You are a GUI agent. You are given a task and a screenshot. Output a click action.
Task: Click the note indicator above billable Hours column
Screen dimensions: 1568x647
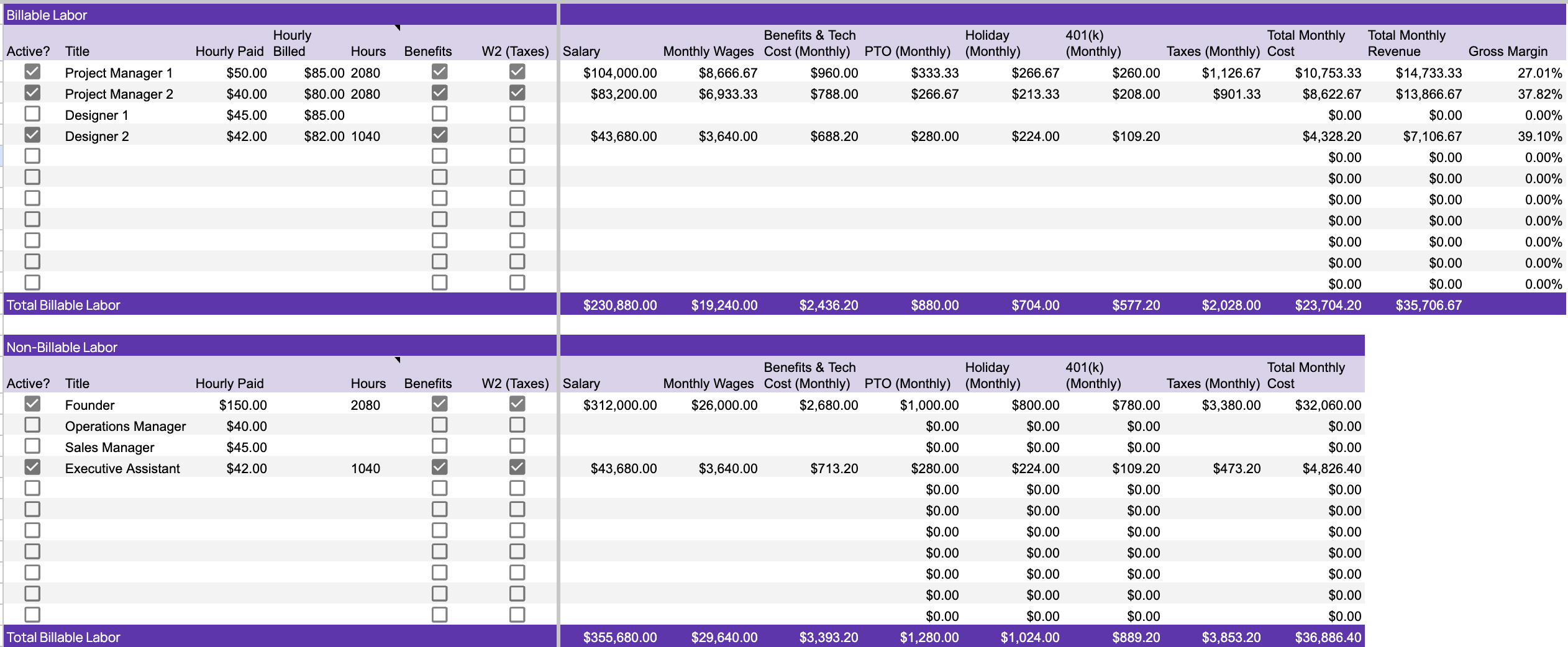tap(398, 27)
